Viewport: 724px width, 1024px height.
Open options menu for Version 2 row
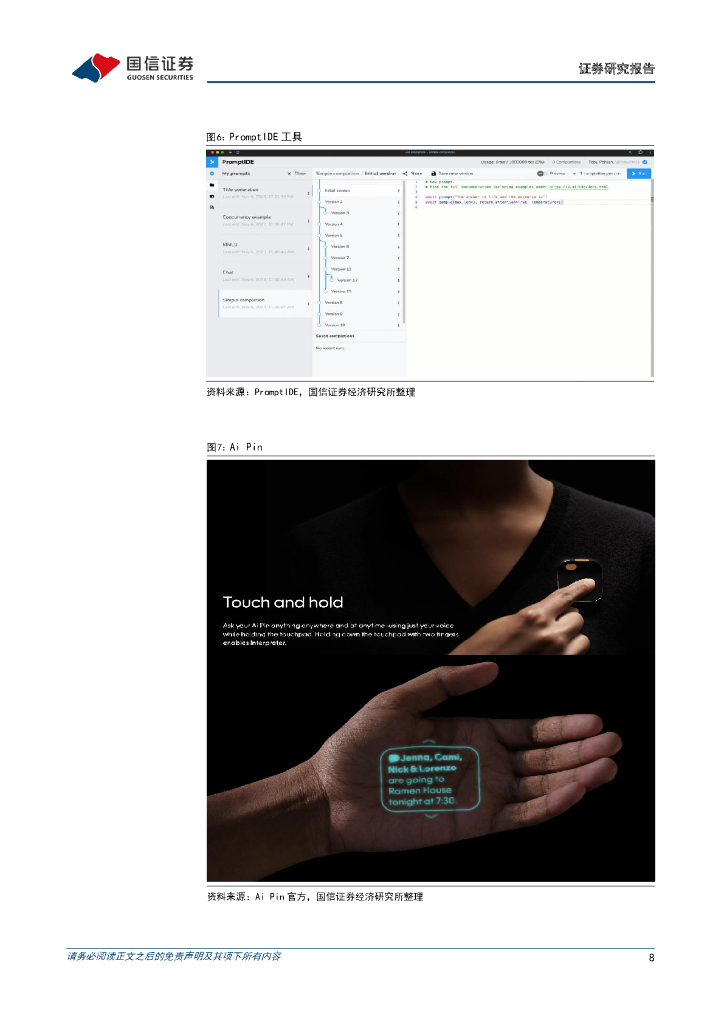pos(398,202)
